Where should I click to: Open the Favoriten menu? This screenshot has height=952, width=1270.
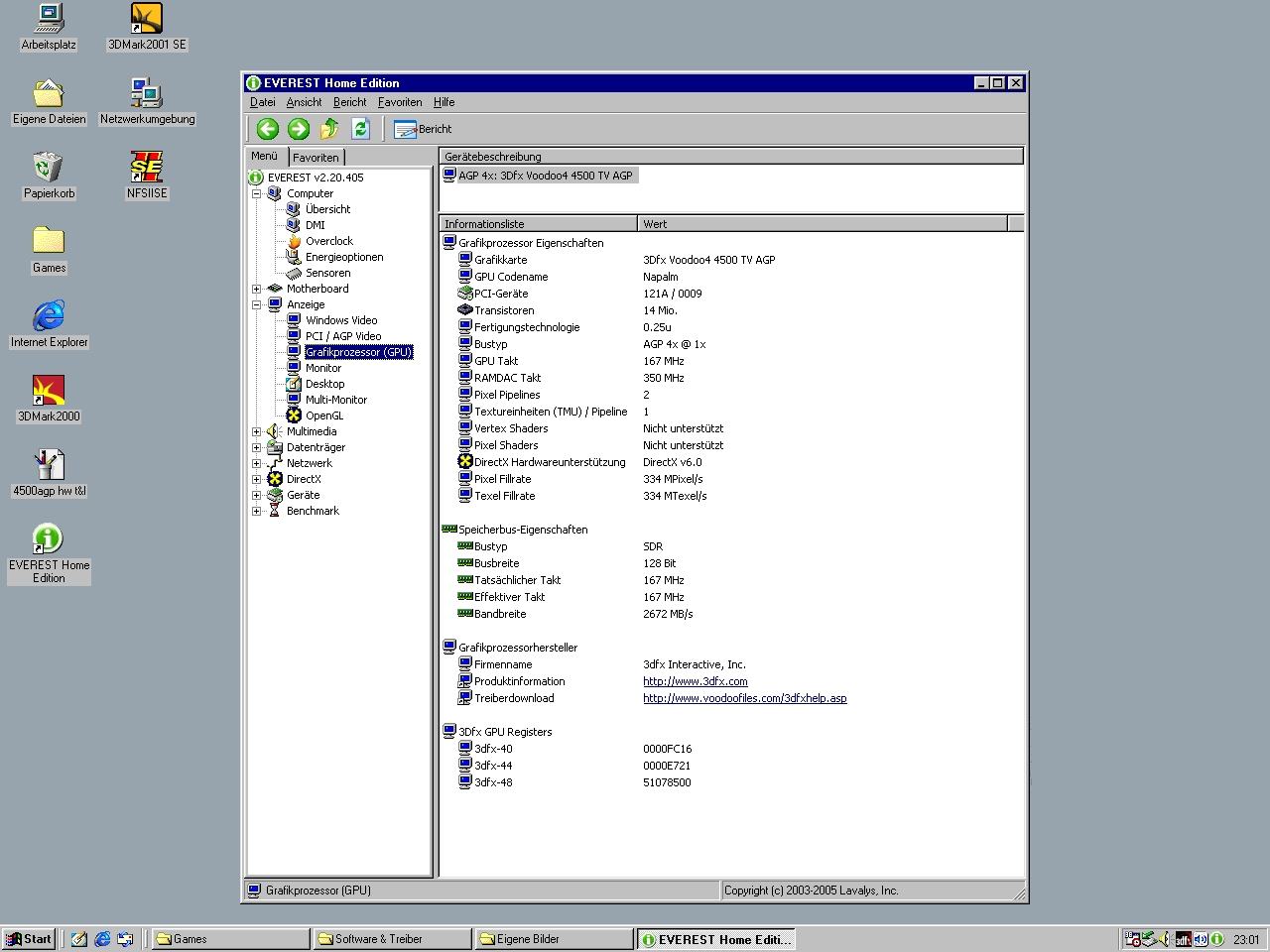point(400,102)
